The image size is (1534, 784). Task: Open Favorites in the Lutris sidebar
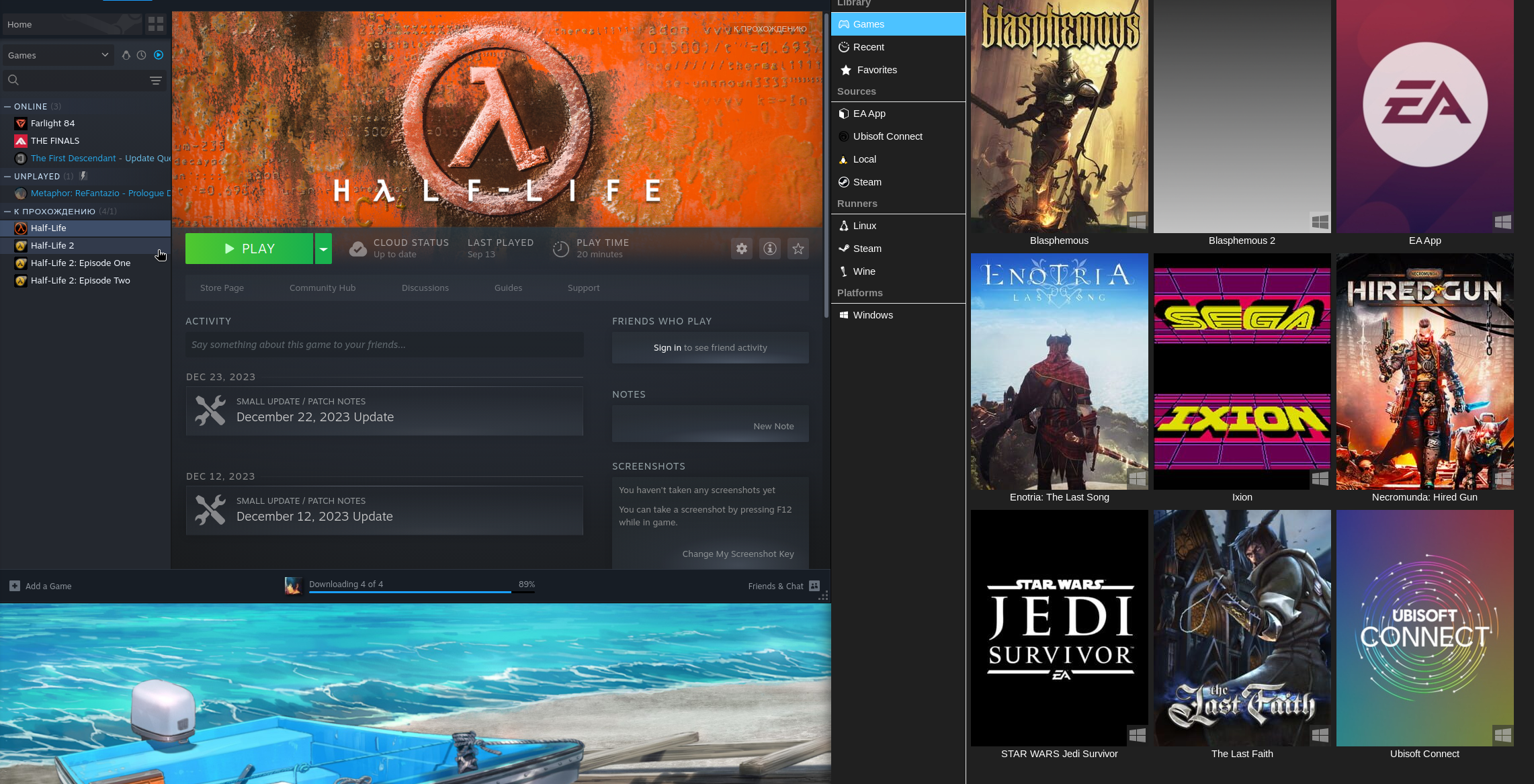point(898,70)
